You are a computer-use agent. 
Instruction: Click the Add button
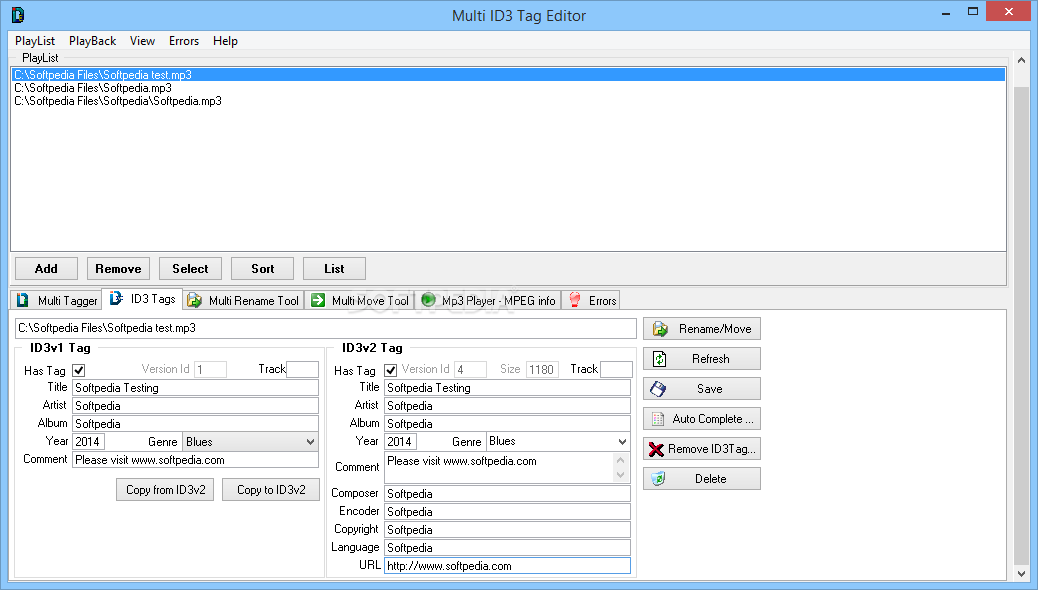click(46, 269)
